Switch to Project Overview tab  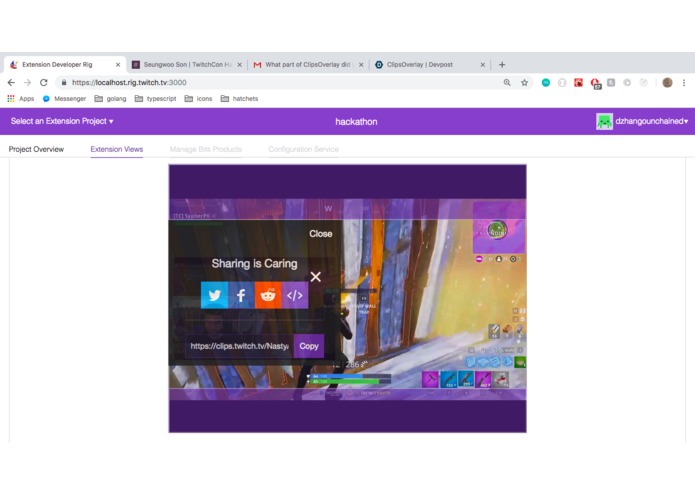click(36, 149)
